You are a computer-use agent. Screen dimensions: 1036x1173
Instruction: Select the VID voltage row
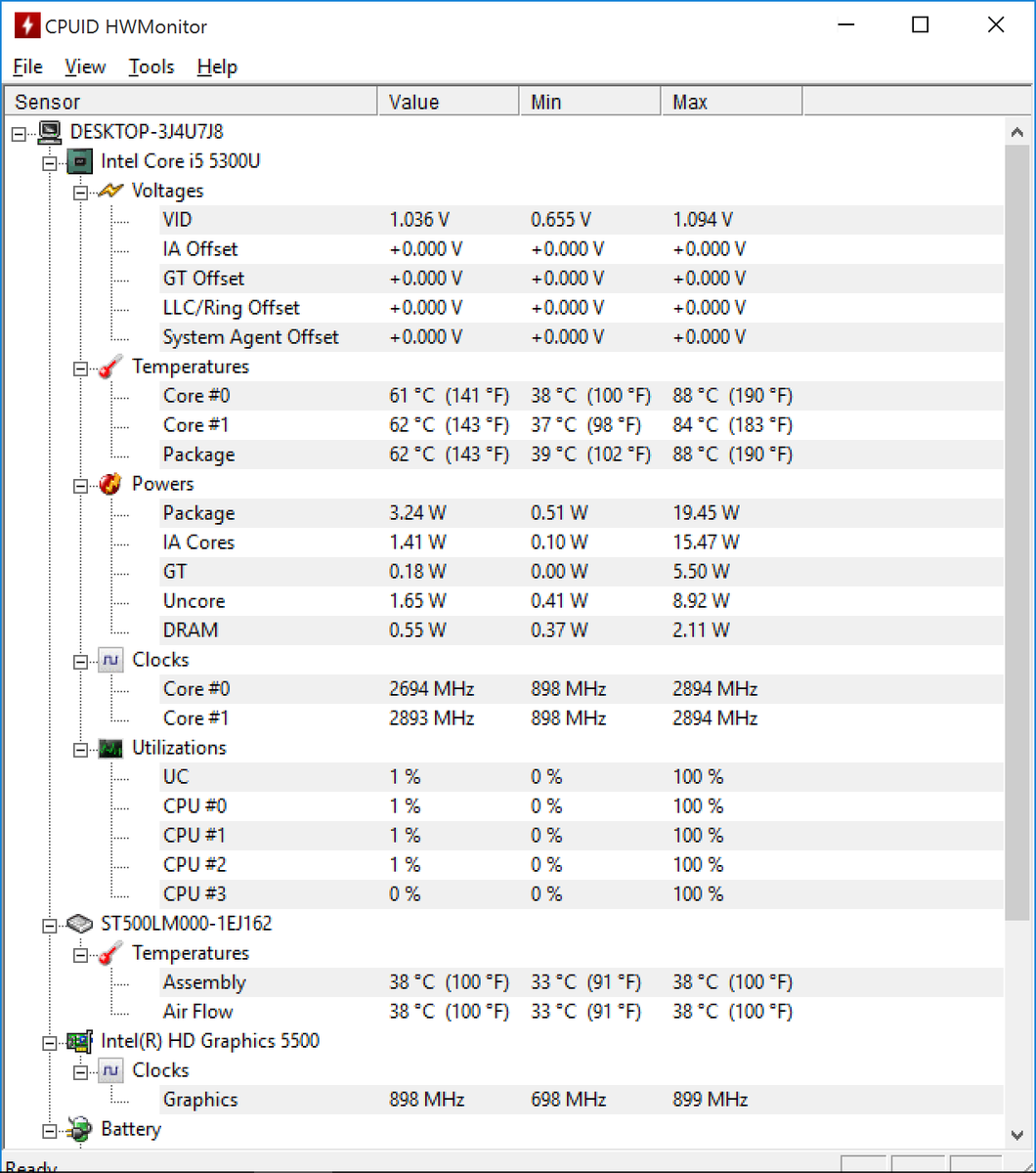583,220
